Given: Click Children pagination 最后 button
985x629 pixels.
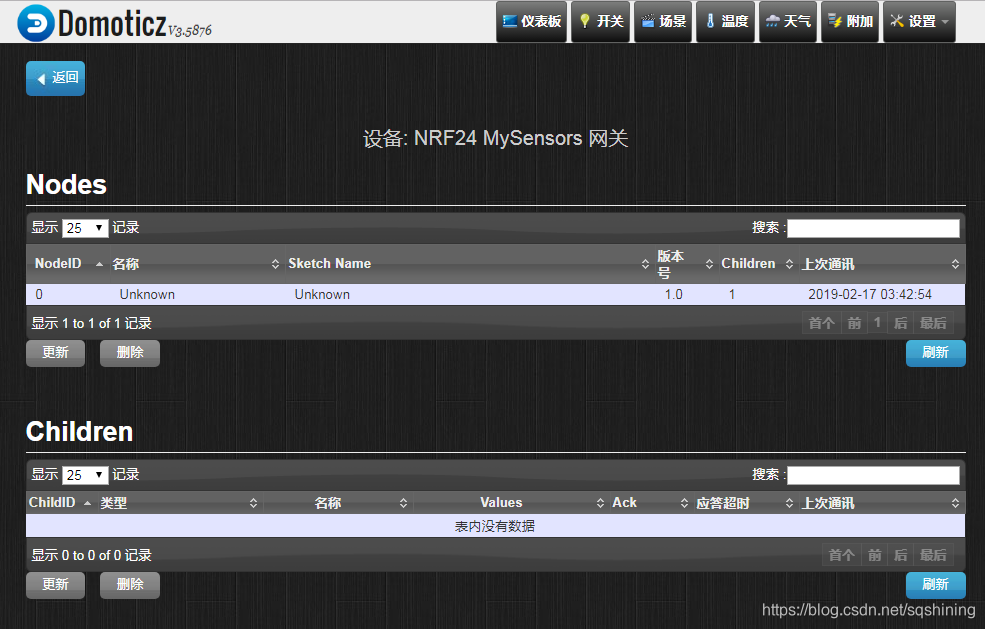Looking at the screenshot, I should (933, 555).
